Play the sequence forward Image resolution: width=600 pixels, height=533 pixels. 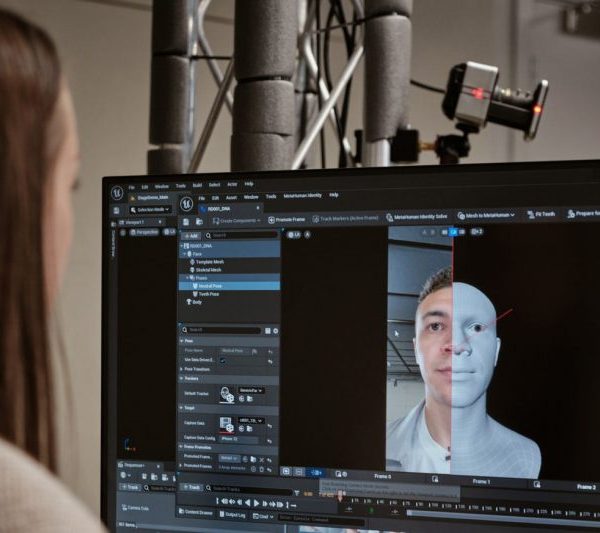point(256,503)
